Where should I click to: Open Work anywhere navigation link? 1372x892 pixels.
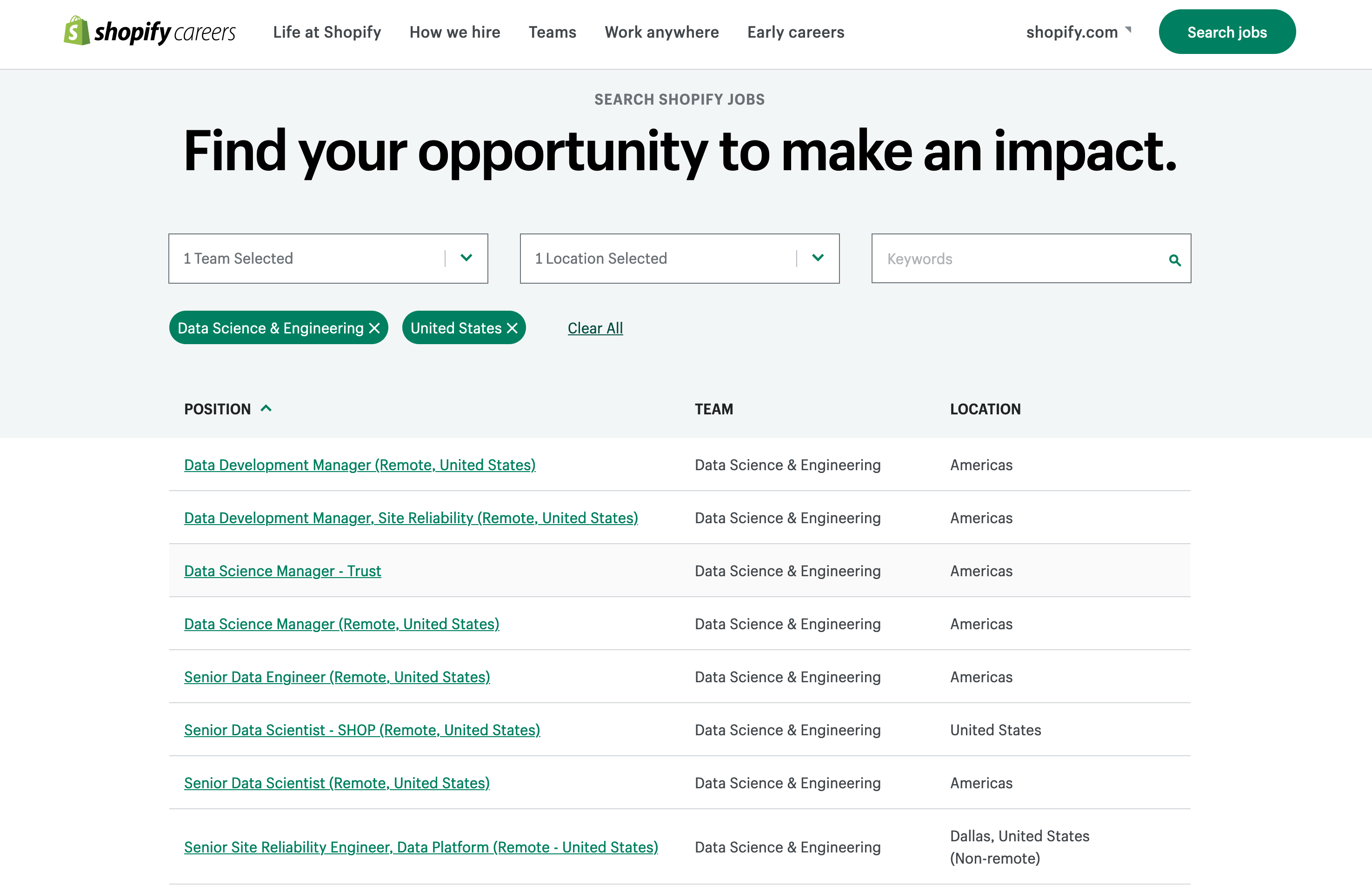click(661, 32)
